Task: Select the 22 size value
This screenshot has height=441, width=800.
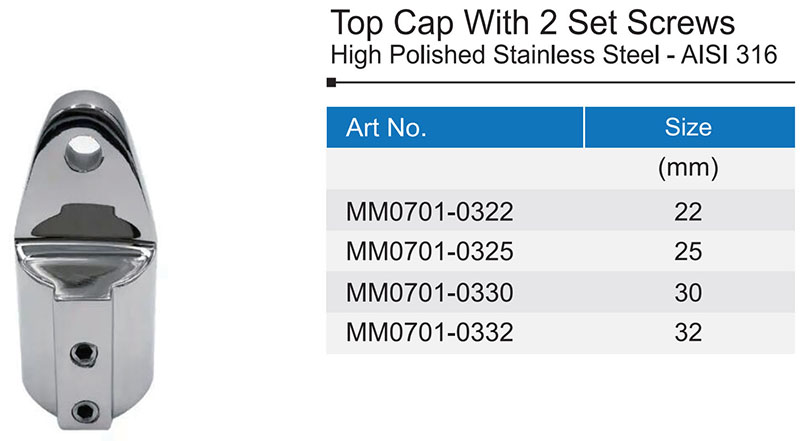Action: point(688,212)
